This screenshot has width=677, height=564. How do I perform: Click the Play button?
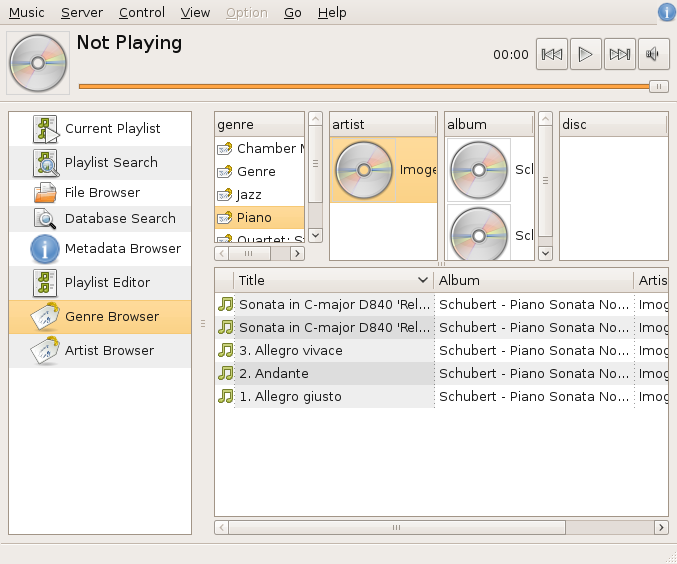click(586, 54)
